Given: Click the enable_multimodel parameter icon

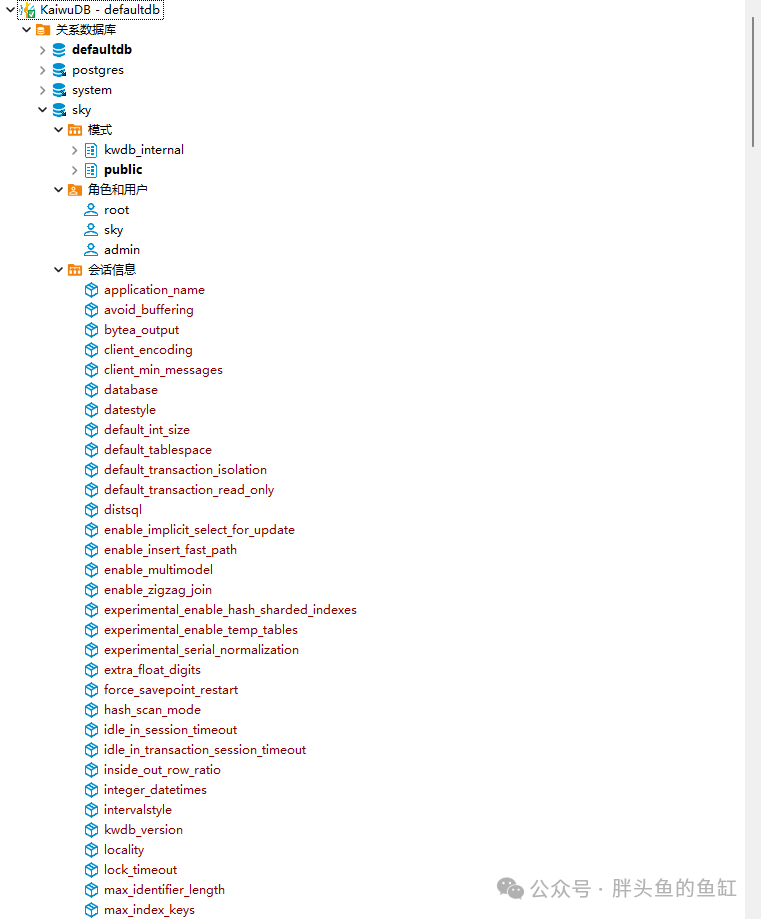Looking at the screenshot, I should tap(91, 570).
